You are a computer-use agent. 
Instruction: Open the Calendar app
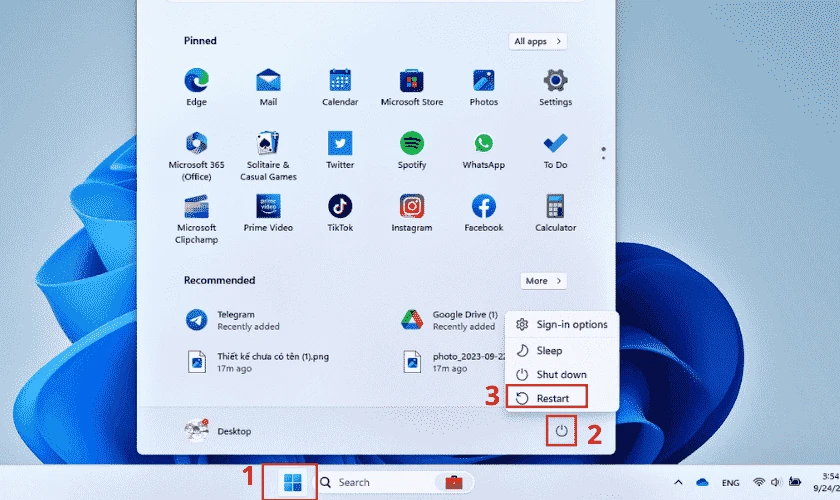[x=340, y=87]
